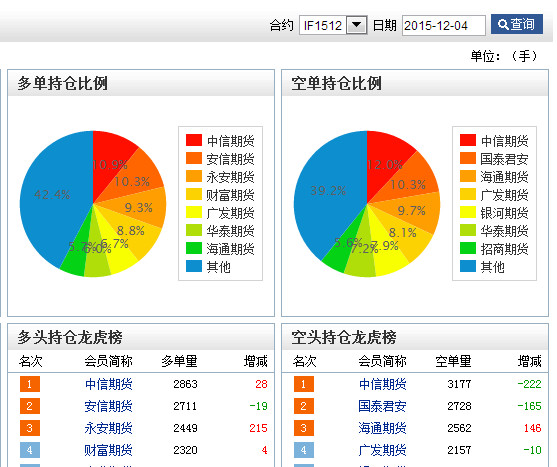The height and width of the screenshot is (467, 557).
Task: Click rank 4 badge beside 广发期货 short row
Action: 304,450
